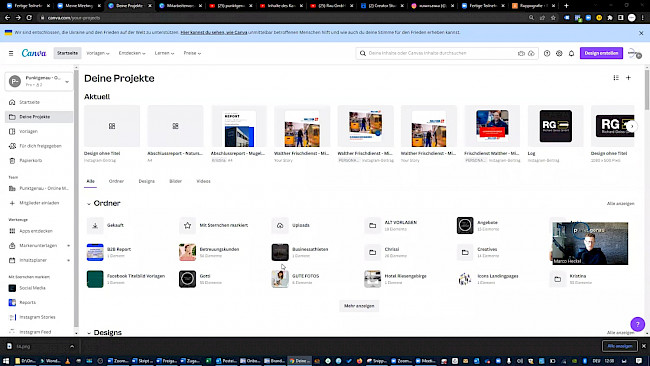The width and height of the screenshot is (650, 366).
Task: Click Alle anzeigen in the download bar
Action: [x=620, y=346]
